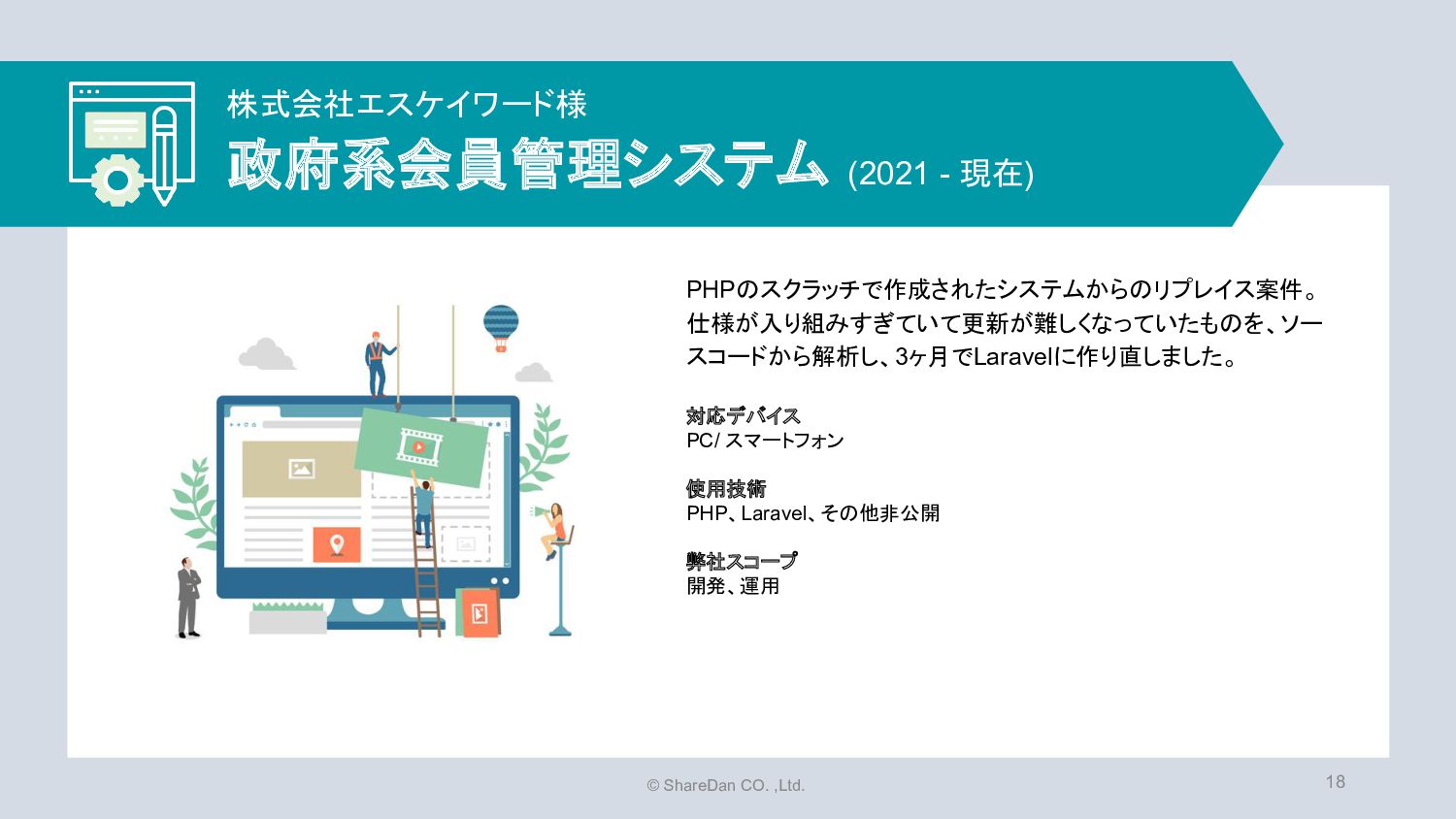Click the orange map pin tile
The width and height of the screenshot is (1456, 819).
(x=337, y=544)
